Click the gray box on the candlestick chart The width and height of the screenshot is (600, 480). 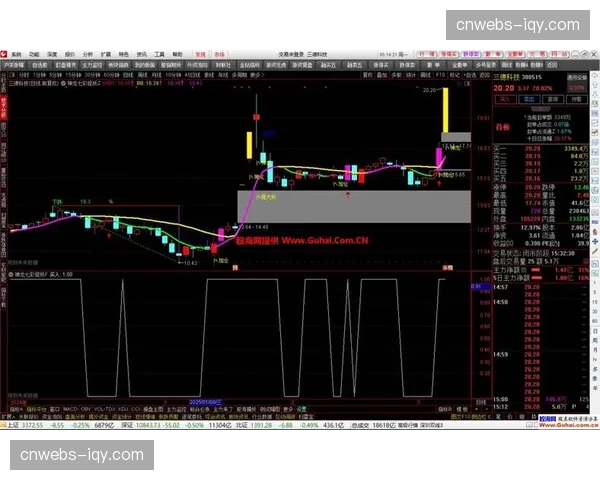(x=353, y=205)
